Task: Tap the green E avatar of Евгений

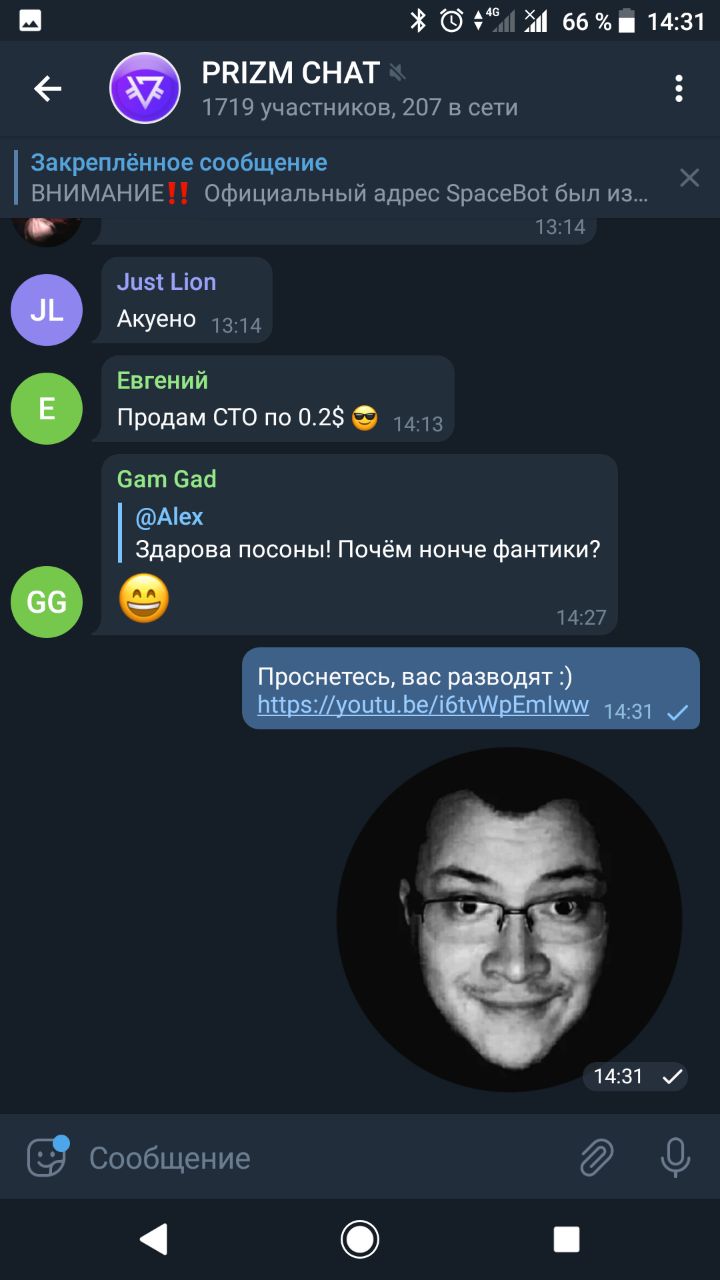Action: coord(46,408)
